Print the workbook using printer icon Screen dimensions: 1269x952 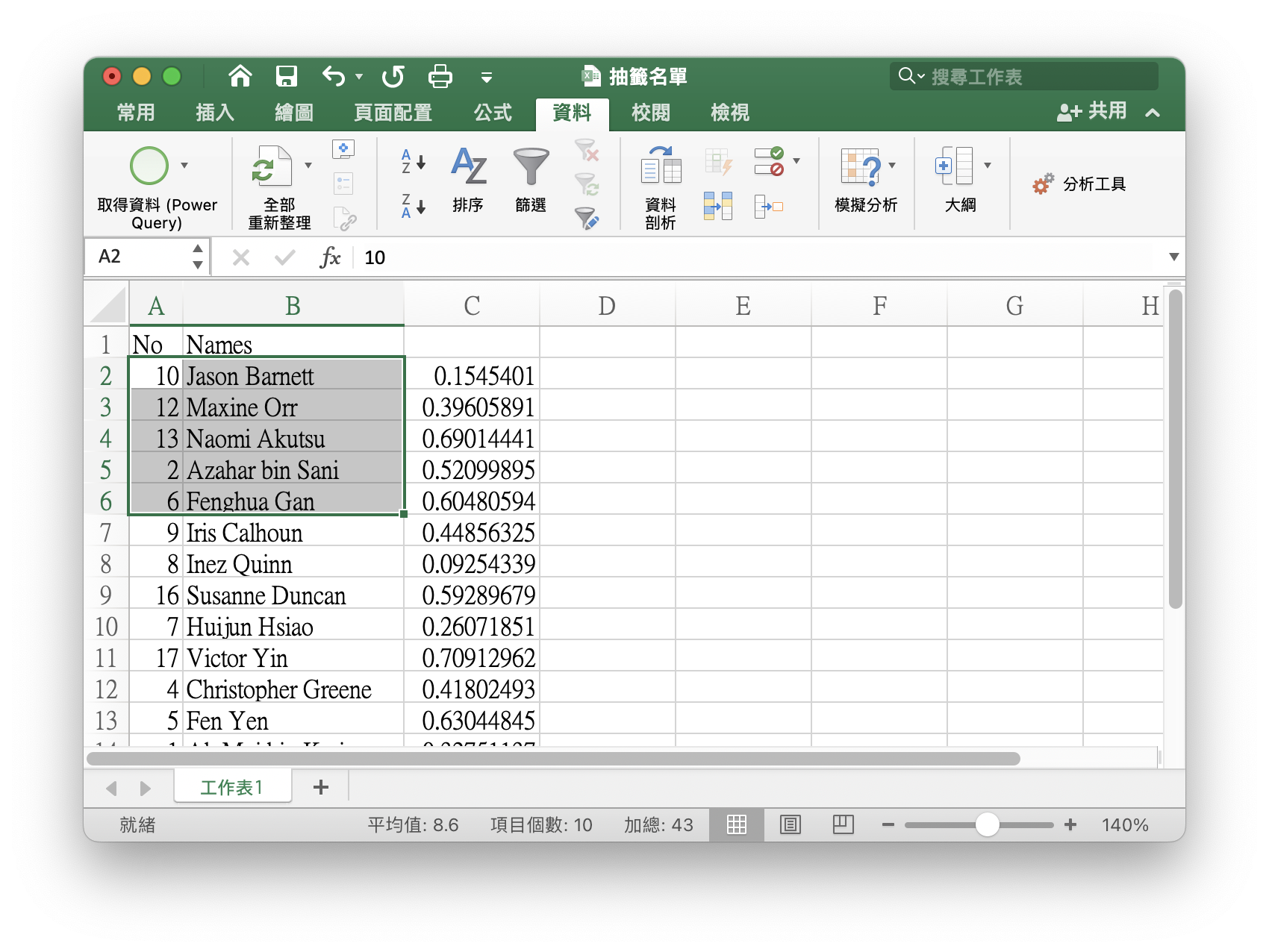click(x=440, y=76)
